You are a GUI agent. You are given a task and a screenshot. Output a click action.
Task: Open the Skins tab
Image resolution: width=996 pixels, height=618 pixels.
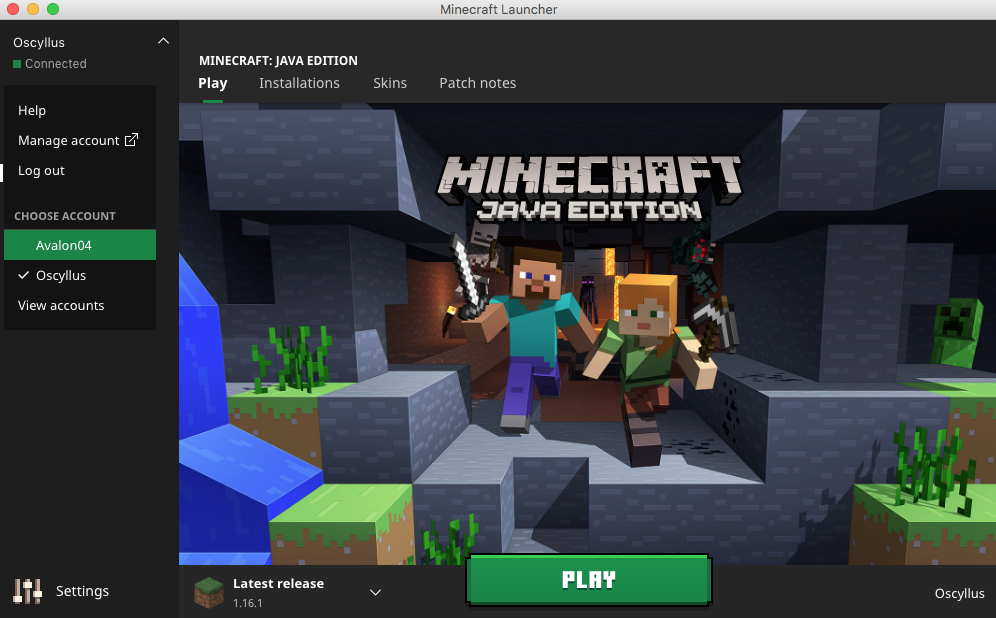click(390, 83)
